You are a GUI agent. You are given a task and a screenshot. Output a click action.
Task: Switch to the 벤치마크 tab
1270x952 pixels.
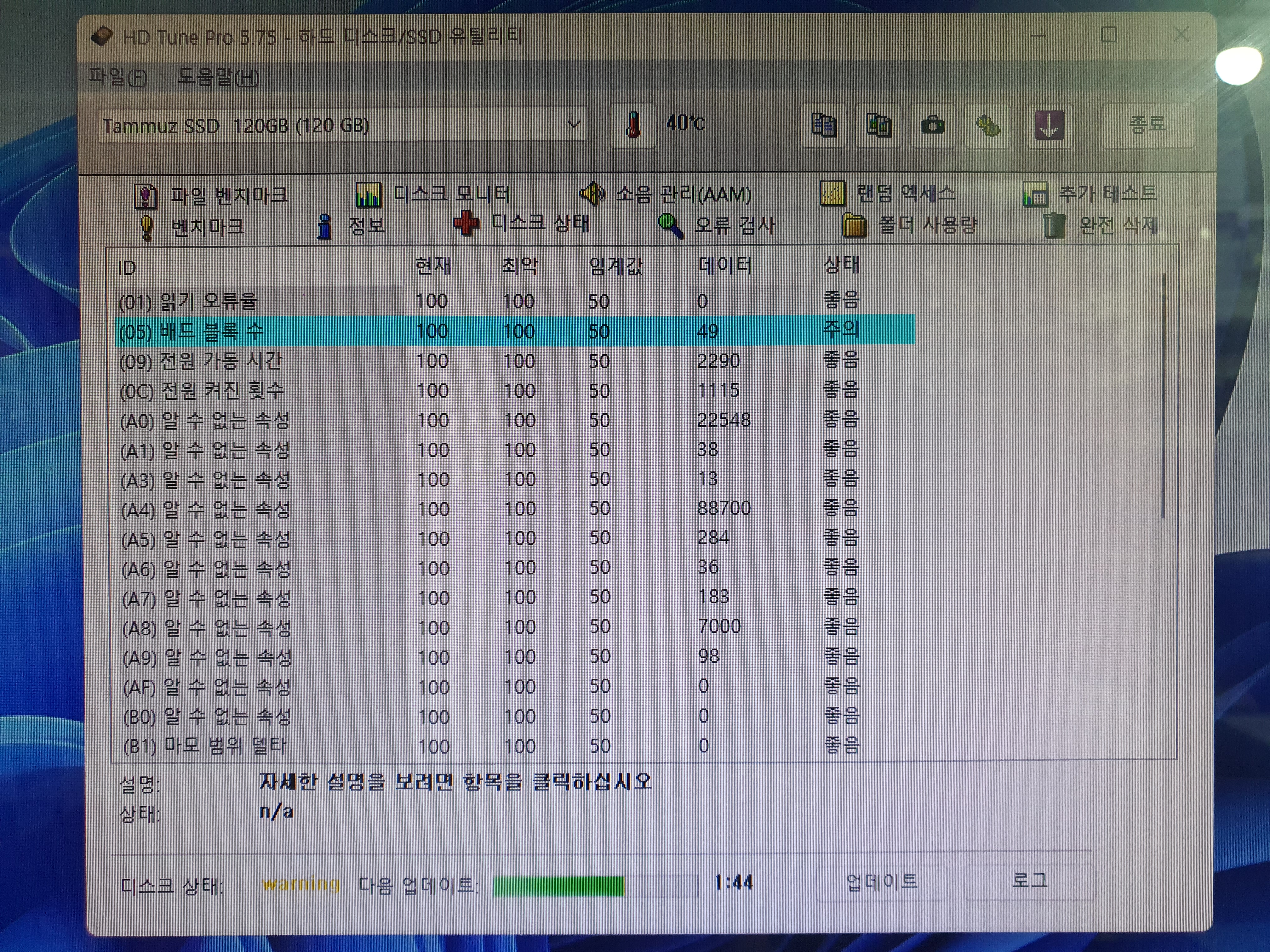point(192,227)
